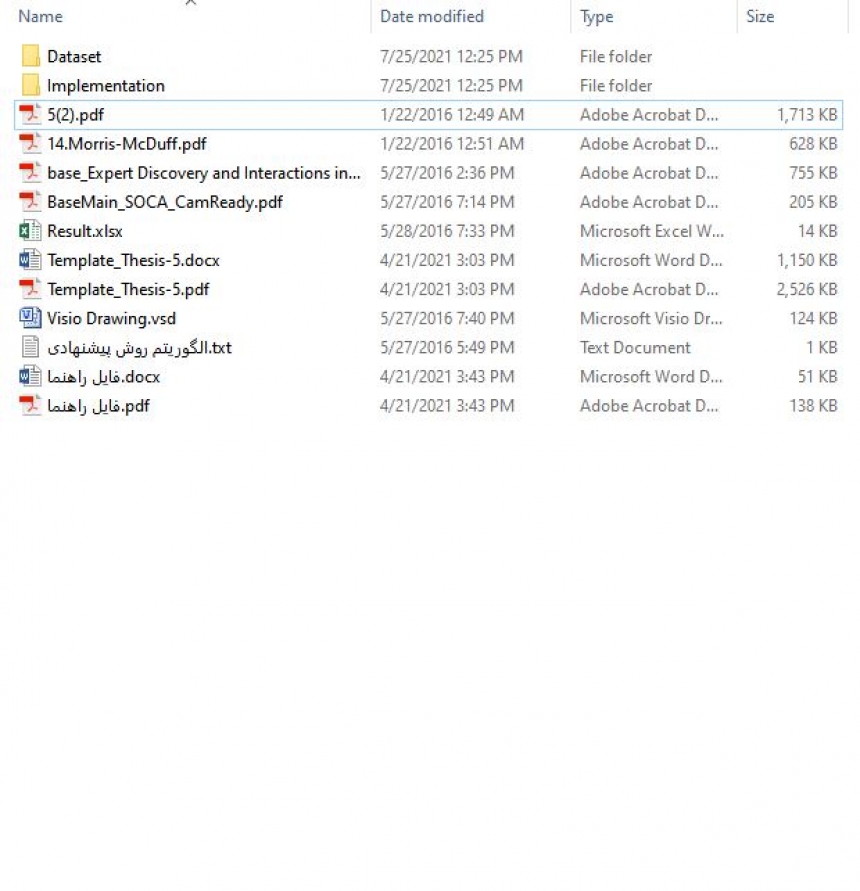This screenshot has height=891, width=860.
Task: Click the 205 KB size value
Action: click(x=813, y=202)
